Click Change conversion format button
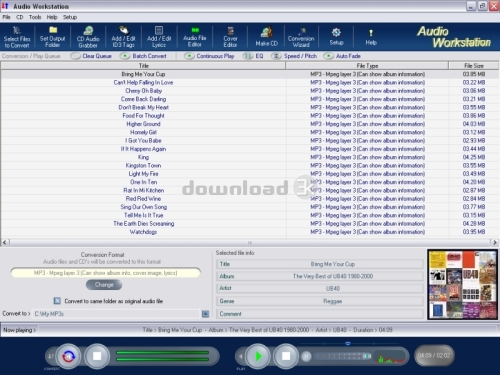 coord(104,285)
